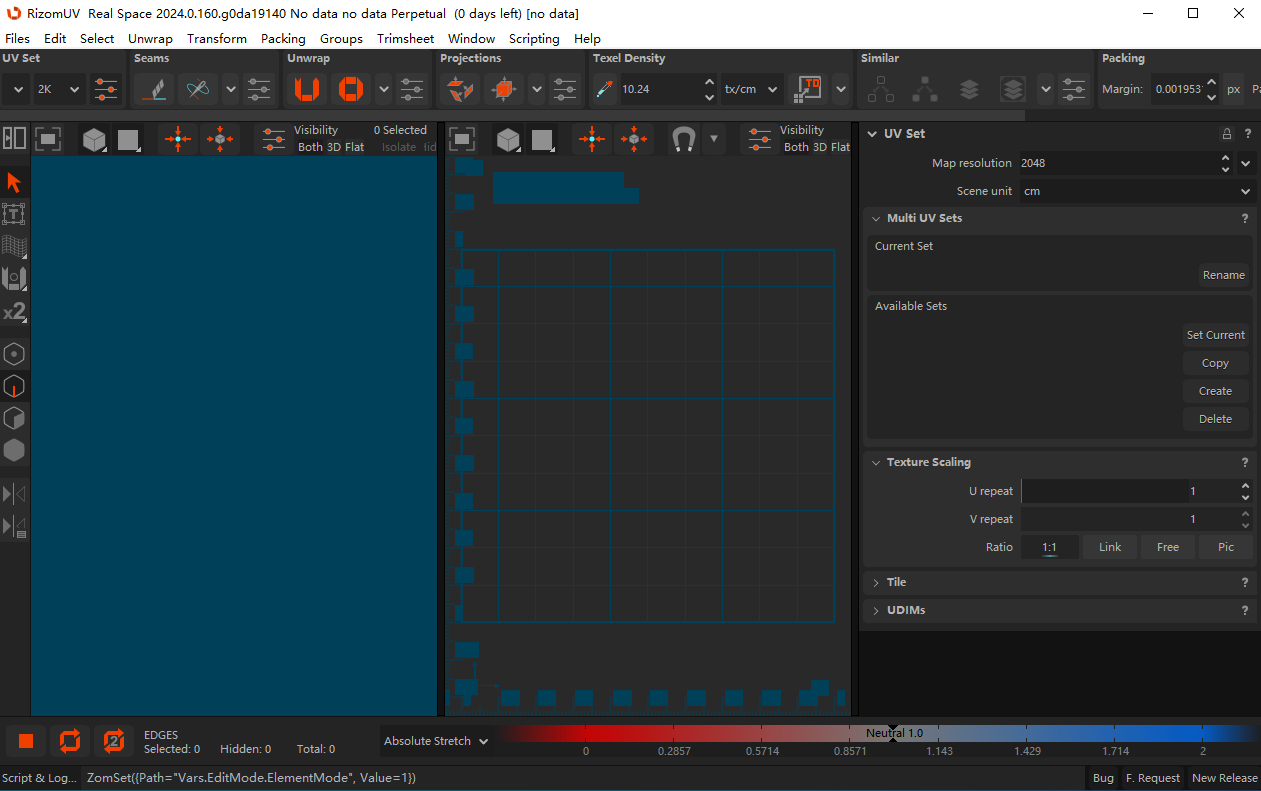Image resolution: width=1261 pixels, height=791 pixels.
Task: Select the arrow selection tool
Action: 14,182
